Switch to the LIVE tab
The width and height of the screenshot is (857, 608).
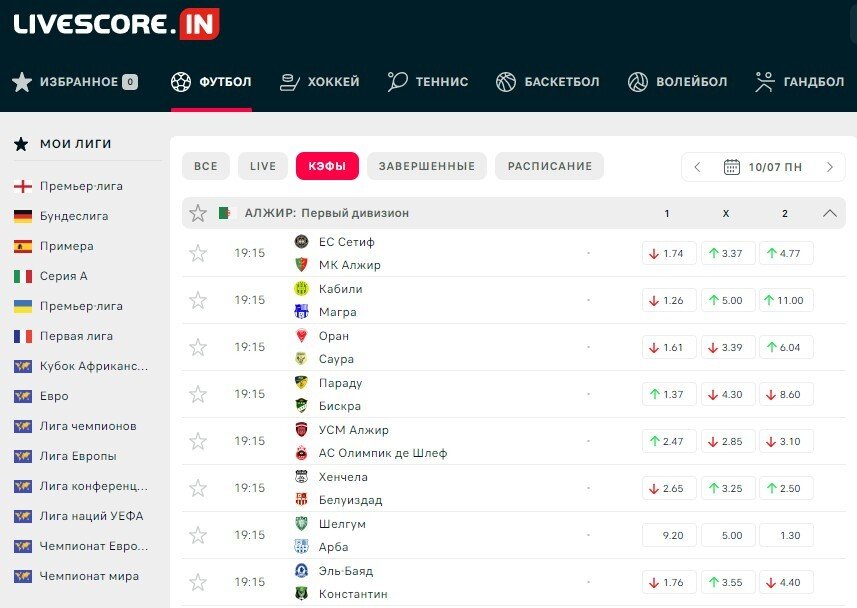click(x=263, y=166)
